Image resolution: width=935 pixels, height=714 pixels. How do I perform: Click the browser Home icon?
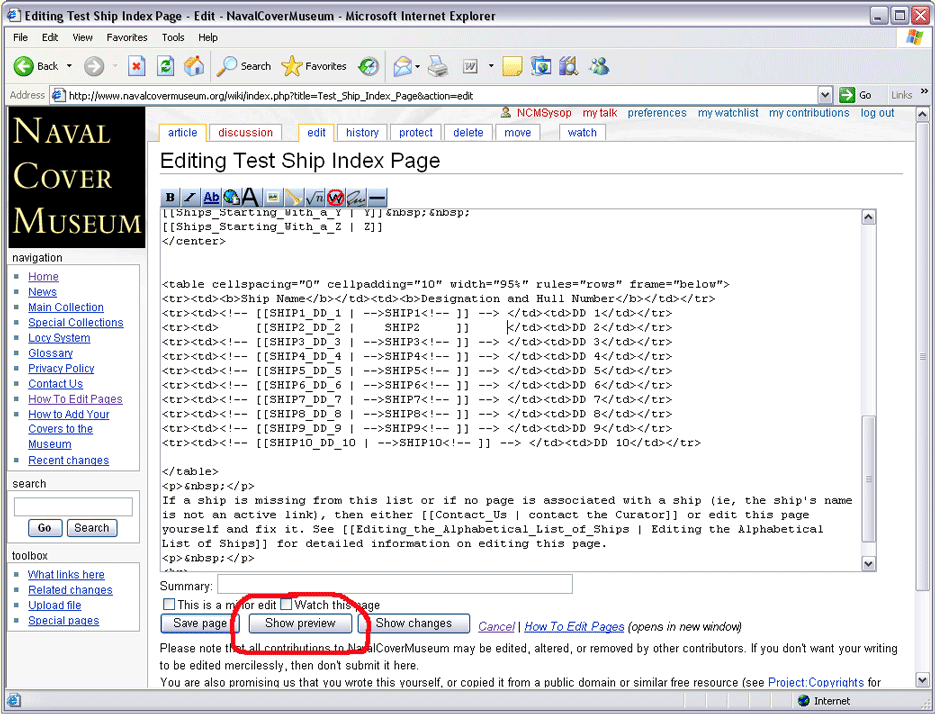194,66
